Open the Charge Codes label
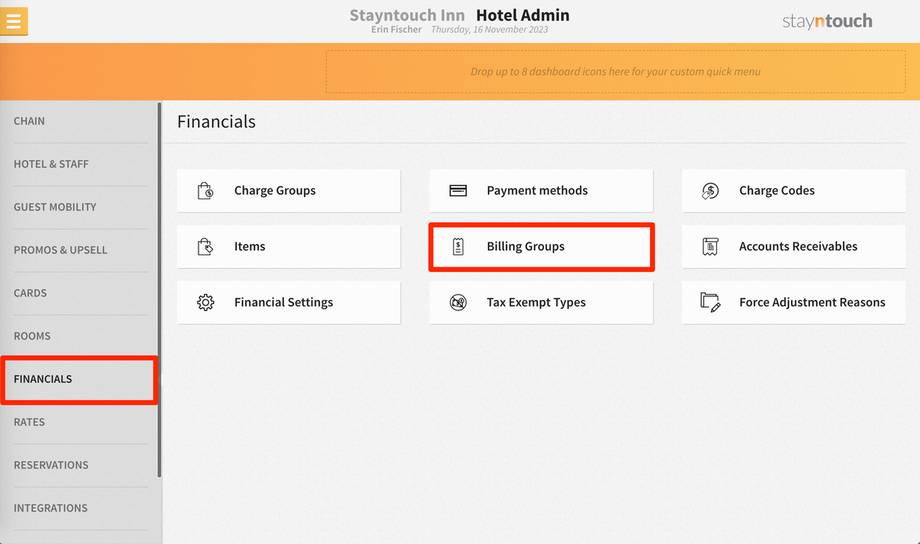The width and height of the screenshot is (920, 544). click(777, 191)
